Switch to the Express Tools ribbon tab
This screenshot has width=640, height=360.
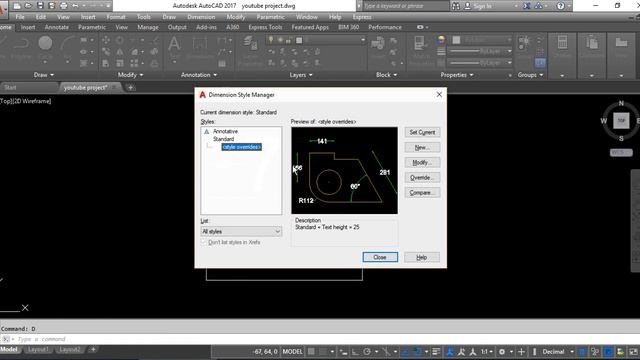265,27
